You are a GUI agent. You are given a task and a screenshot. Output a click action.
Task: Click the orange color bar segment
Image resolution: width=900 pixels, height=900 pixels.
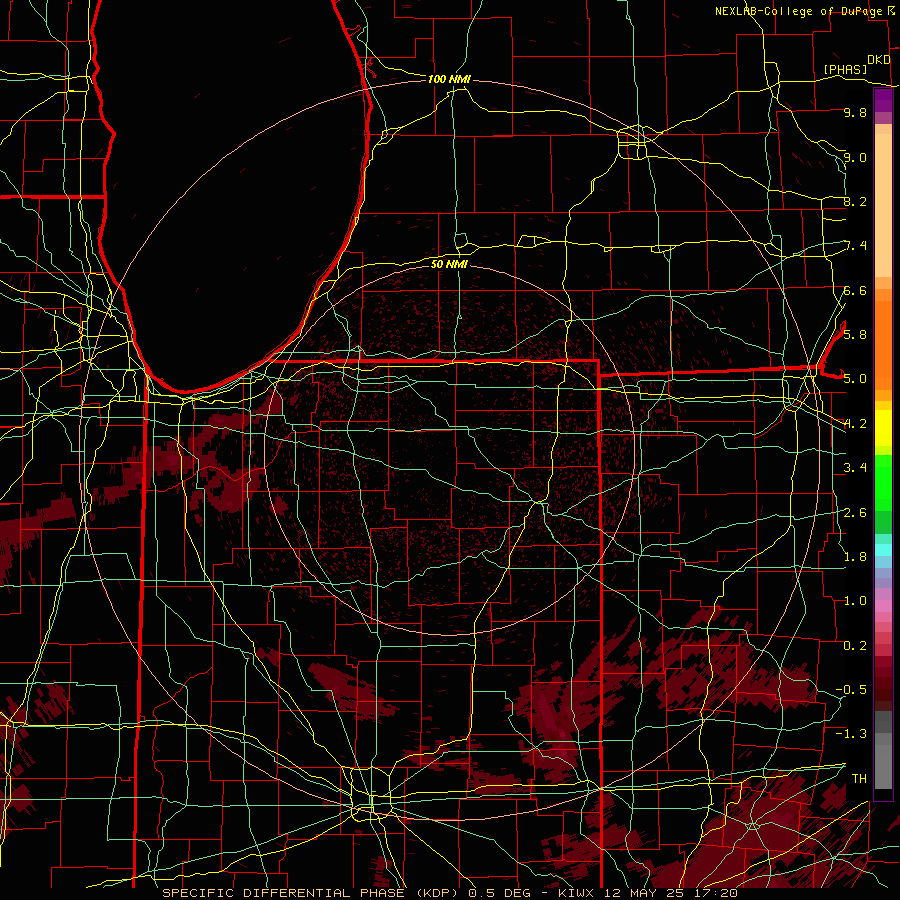pos(883,344)
